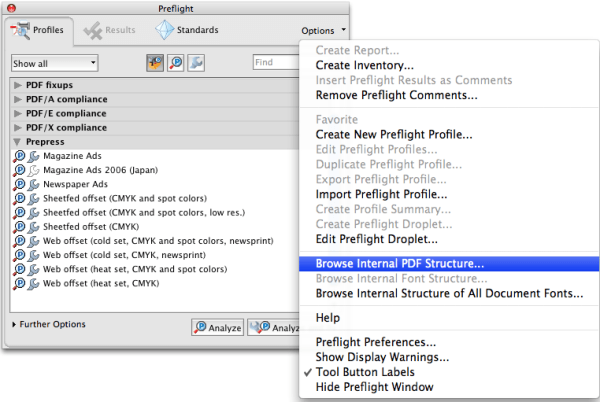Select Browse Internal PDF Structure...

point(449,264)
